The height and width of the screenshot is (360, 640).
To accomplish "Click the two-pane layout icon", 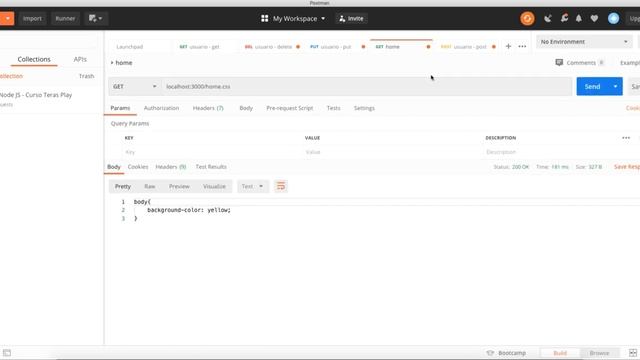I will tap(633, 353).
